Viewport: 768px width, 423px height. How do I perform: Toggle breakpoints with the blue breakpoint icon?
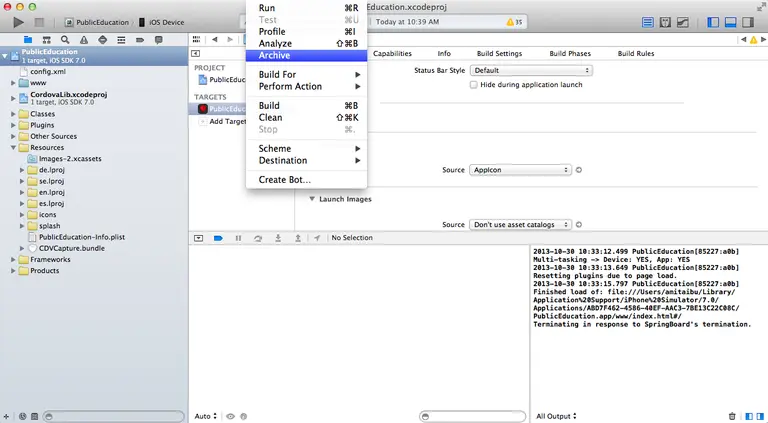(218, 238)
